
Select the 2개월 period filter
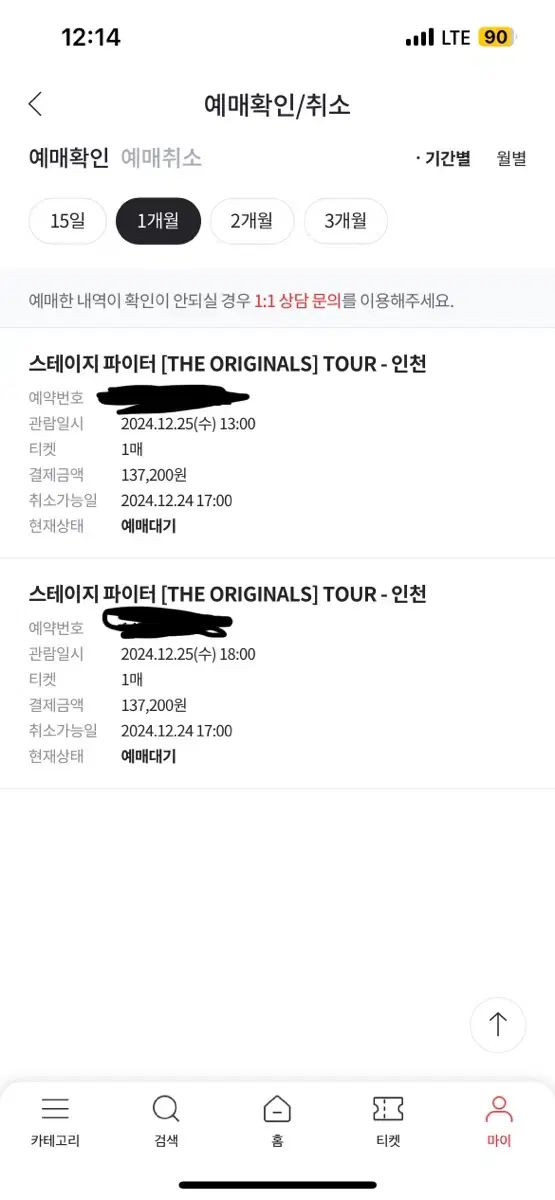coord(251,221)
